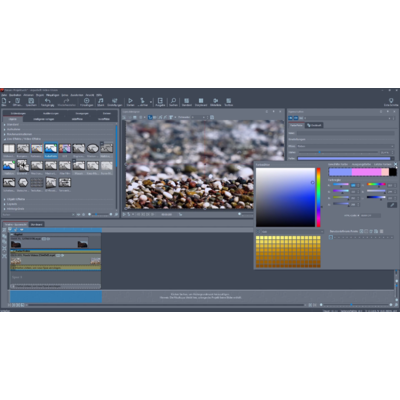Image resolution: width=400 pixels, height=400 pixels.
Task: Click inside the saturation-brightness color square
Action: click(285, 197)
